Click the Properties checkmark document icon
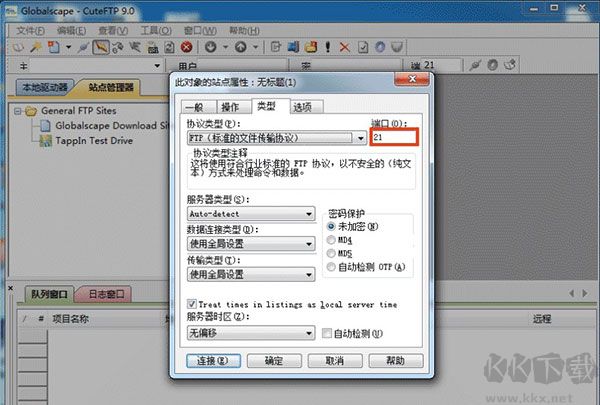The height and width of the screenshot is (405, 600). click(x=362, y=47)
